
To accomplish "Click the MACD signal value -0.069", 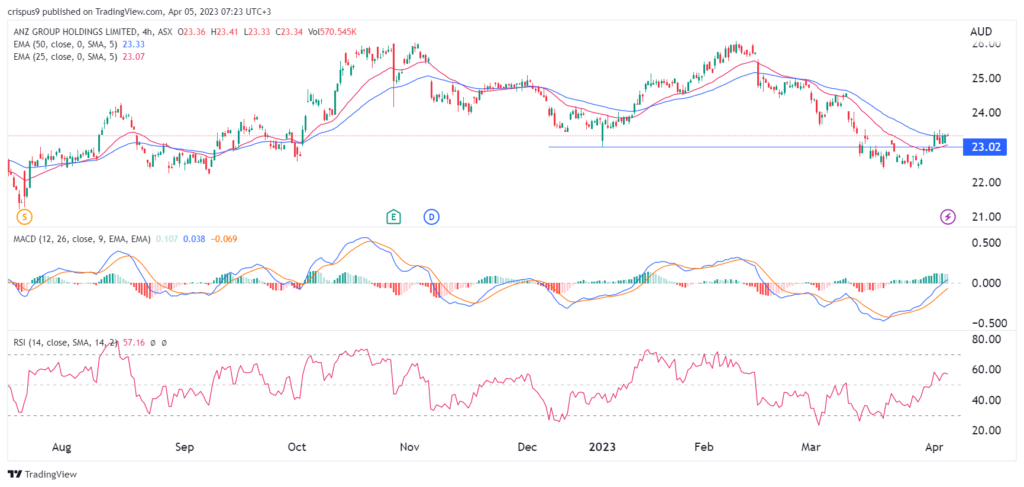I will (x=223, y=239).
